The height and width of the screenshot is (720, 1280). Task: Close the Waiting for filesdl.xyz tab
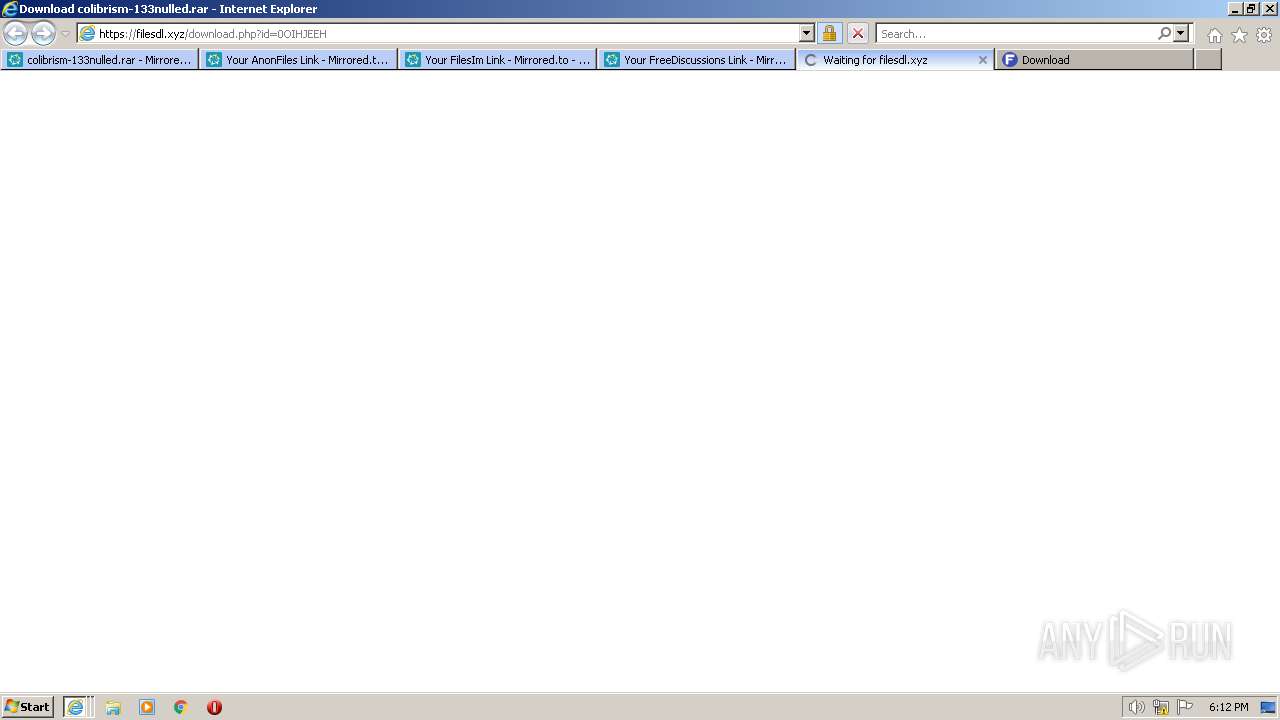pos(982,60)
